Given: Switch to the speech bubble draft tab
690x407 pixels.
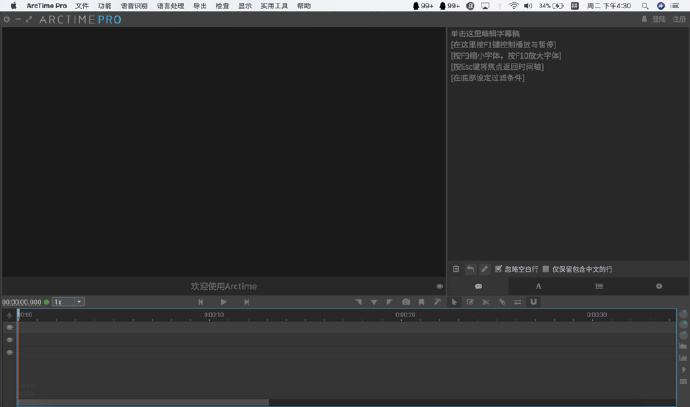Looking at the screenshot, I should click(x=478, y=286).
